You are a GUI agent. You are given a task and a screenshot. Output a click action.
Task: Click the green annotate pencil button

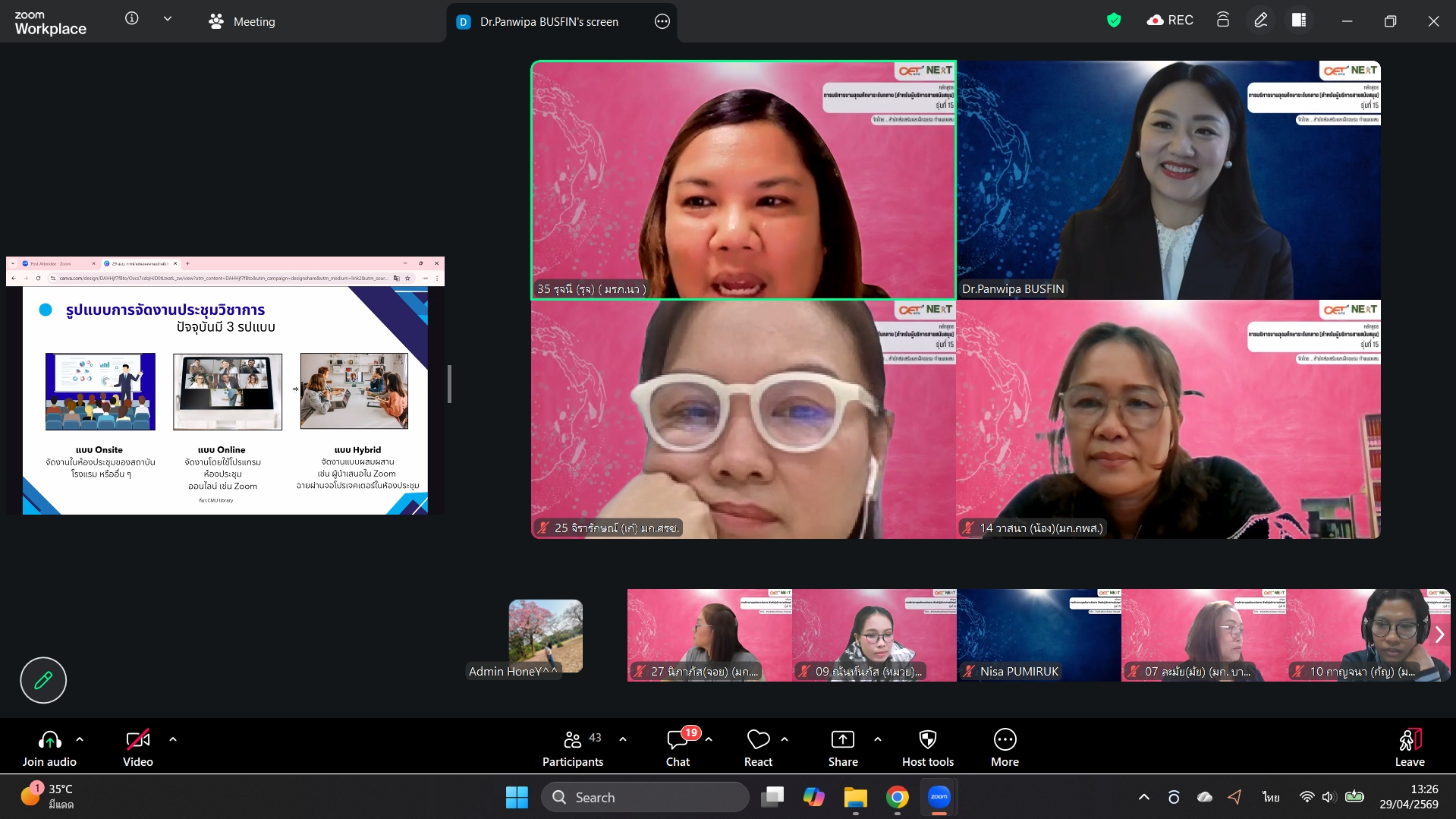(x=43, y=680)
